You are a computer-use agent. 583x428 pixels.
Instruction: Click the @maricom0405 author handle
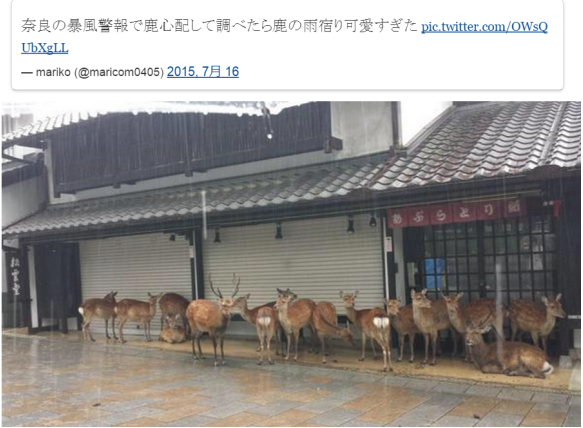118,72
